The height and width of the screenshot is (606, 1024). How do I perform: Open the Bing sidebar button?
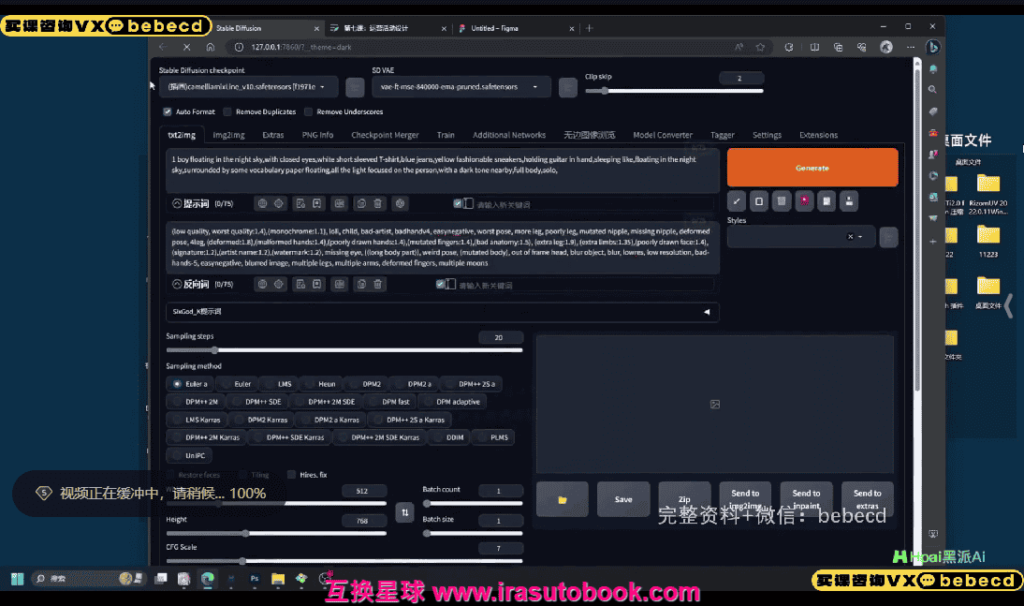[933, 47]
